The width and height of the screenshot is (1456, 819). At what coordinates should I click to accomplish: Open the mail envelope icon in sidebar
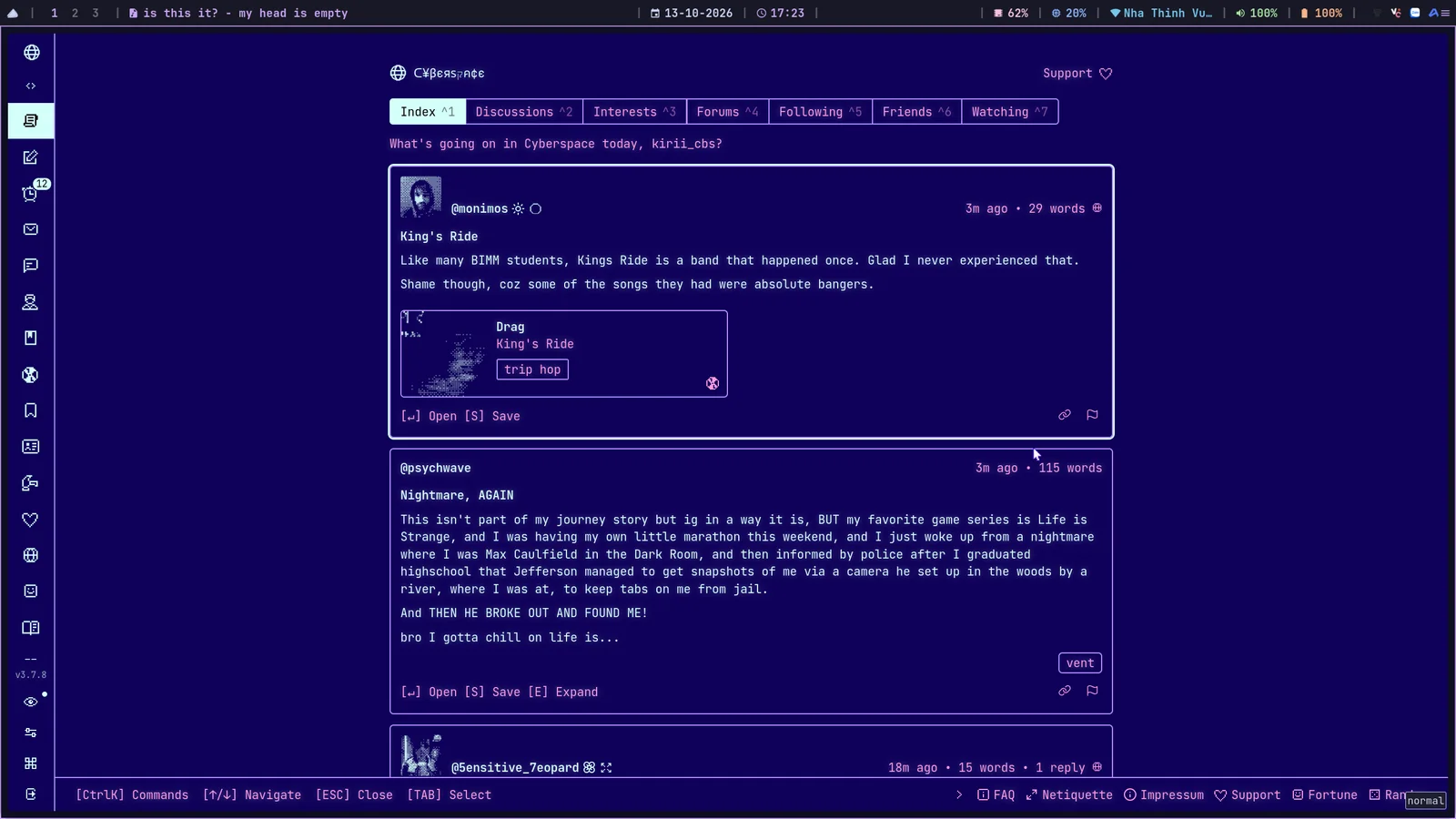[31, 229]
